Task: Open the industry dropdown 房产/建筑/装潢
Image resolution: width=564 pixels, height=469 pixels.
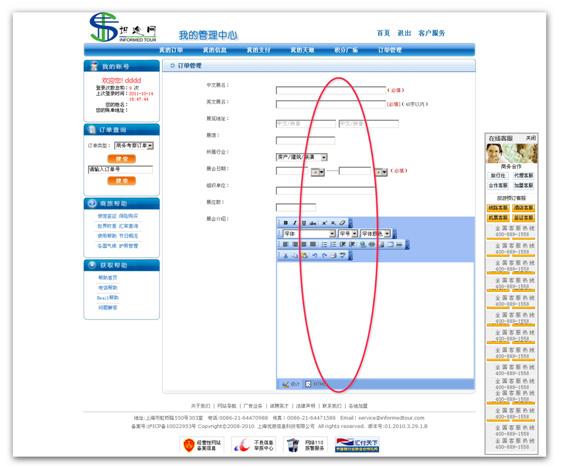Action: 301,157
